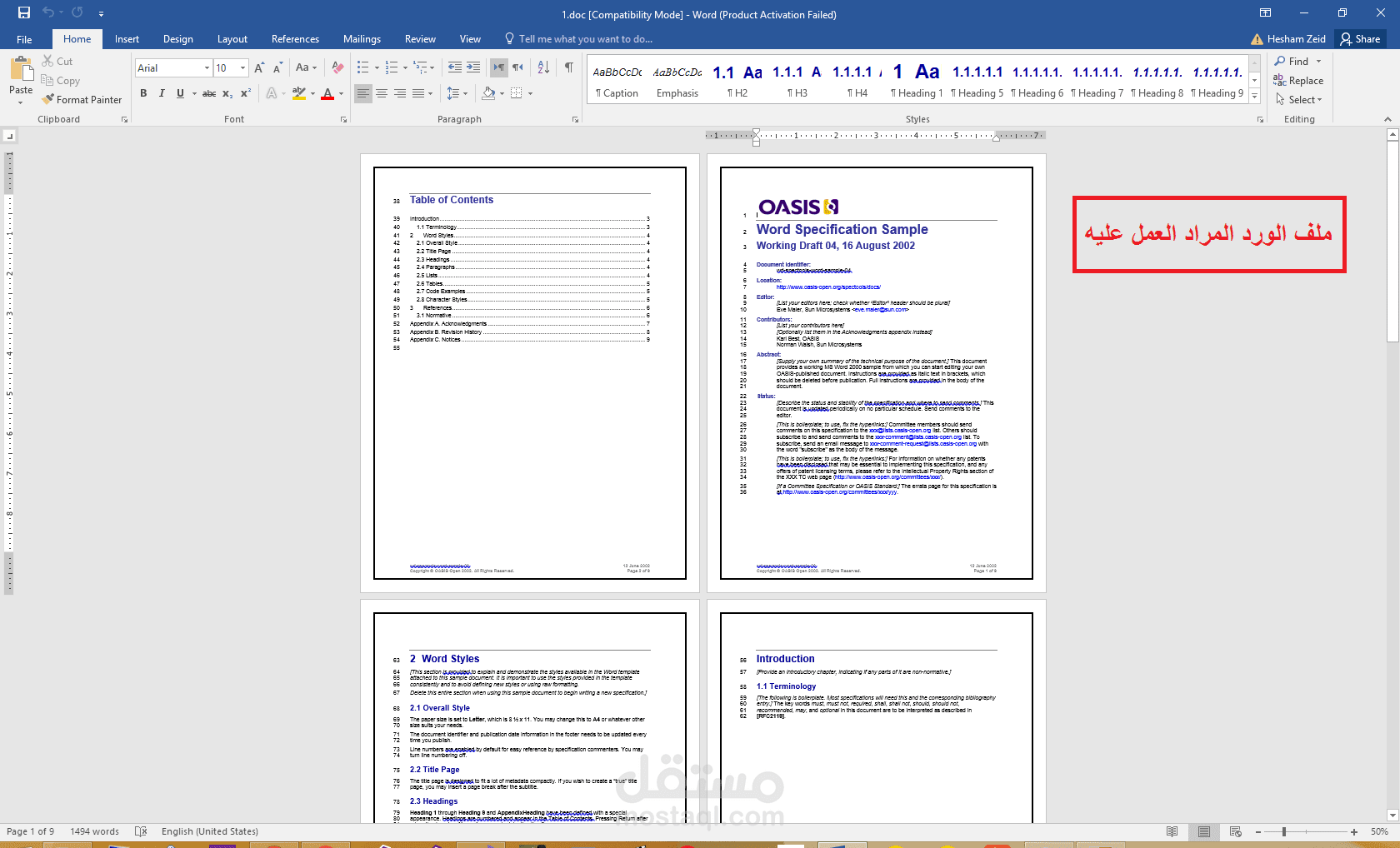
Task: Apply the Heading 1 style
Action: point(917,81)
